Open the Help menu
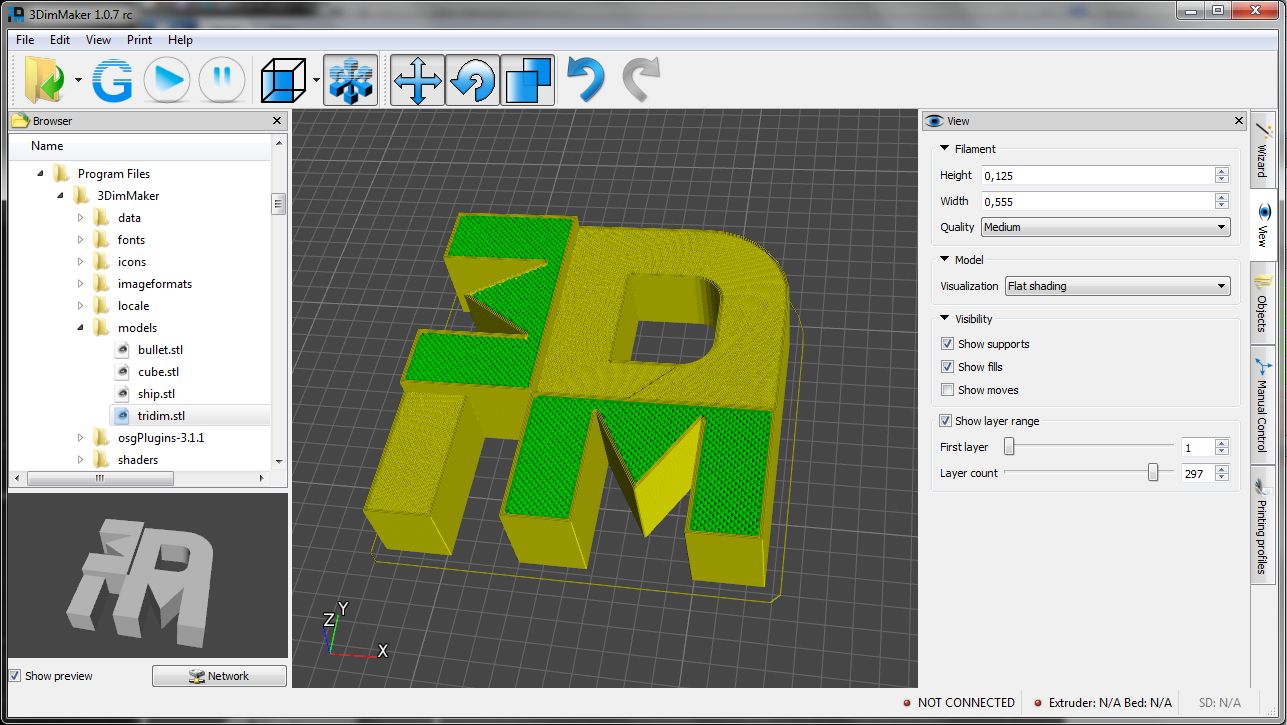Viewport: 1287px width, 725px height. click(x=180, y=40)
